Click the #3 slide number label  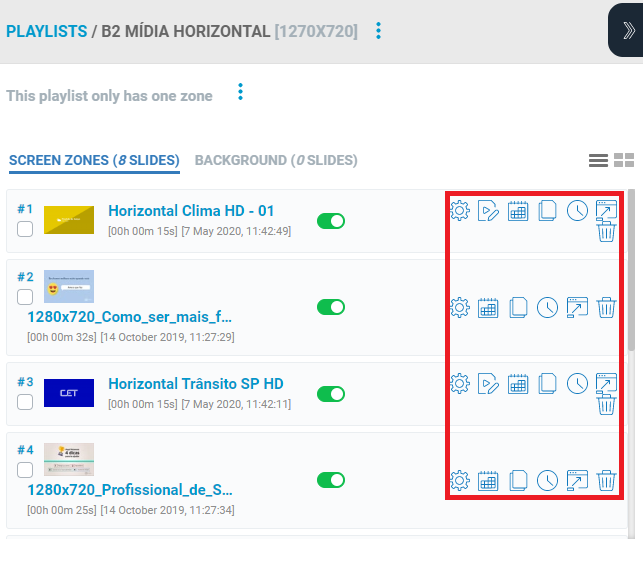click(x=25, y=382)
